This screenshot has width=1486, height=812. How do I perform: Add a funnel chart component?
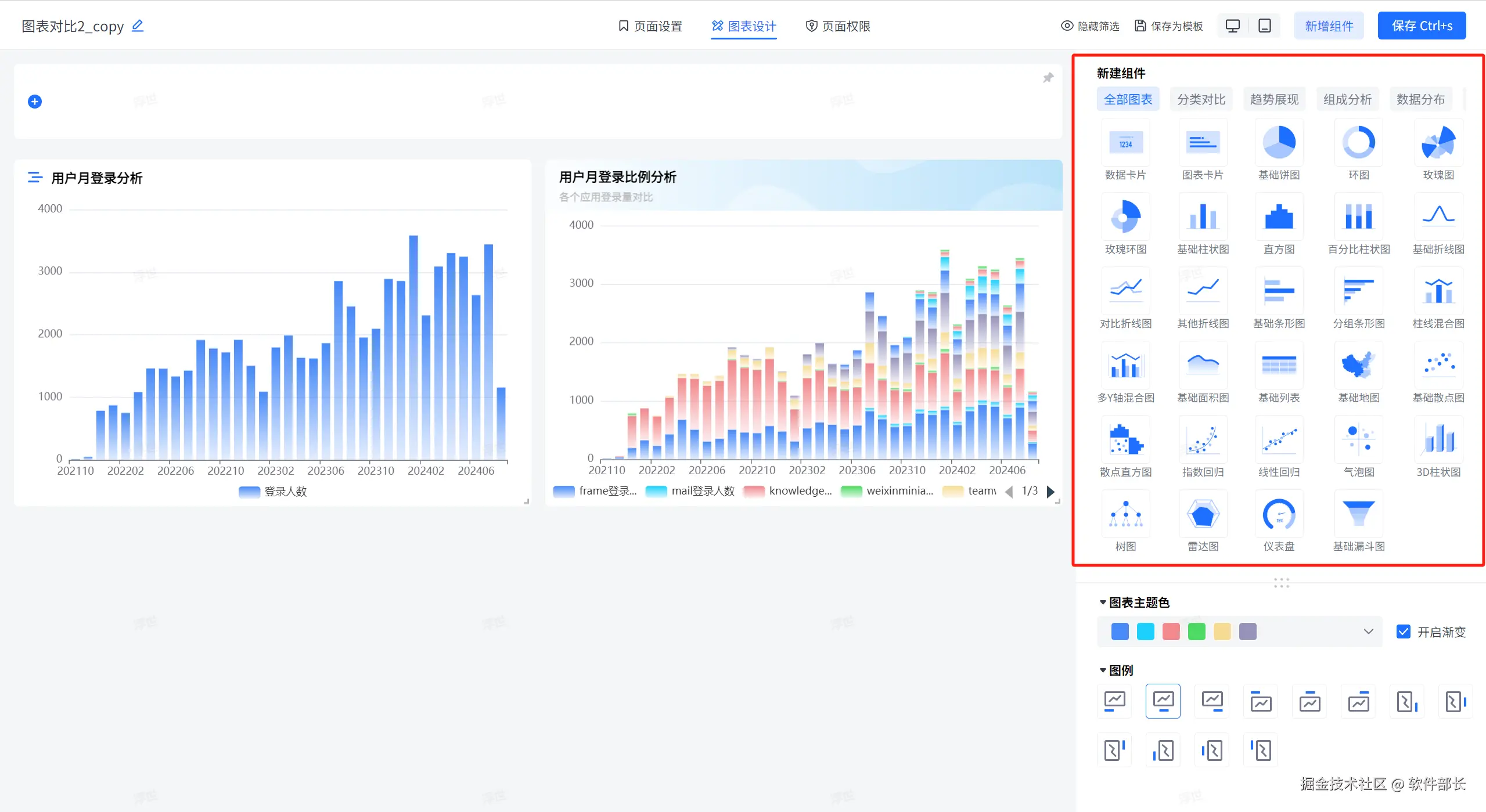pos(1358,514)
